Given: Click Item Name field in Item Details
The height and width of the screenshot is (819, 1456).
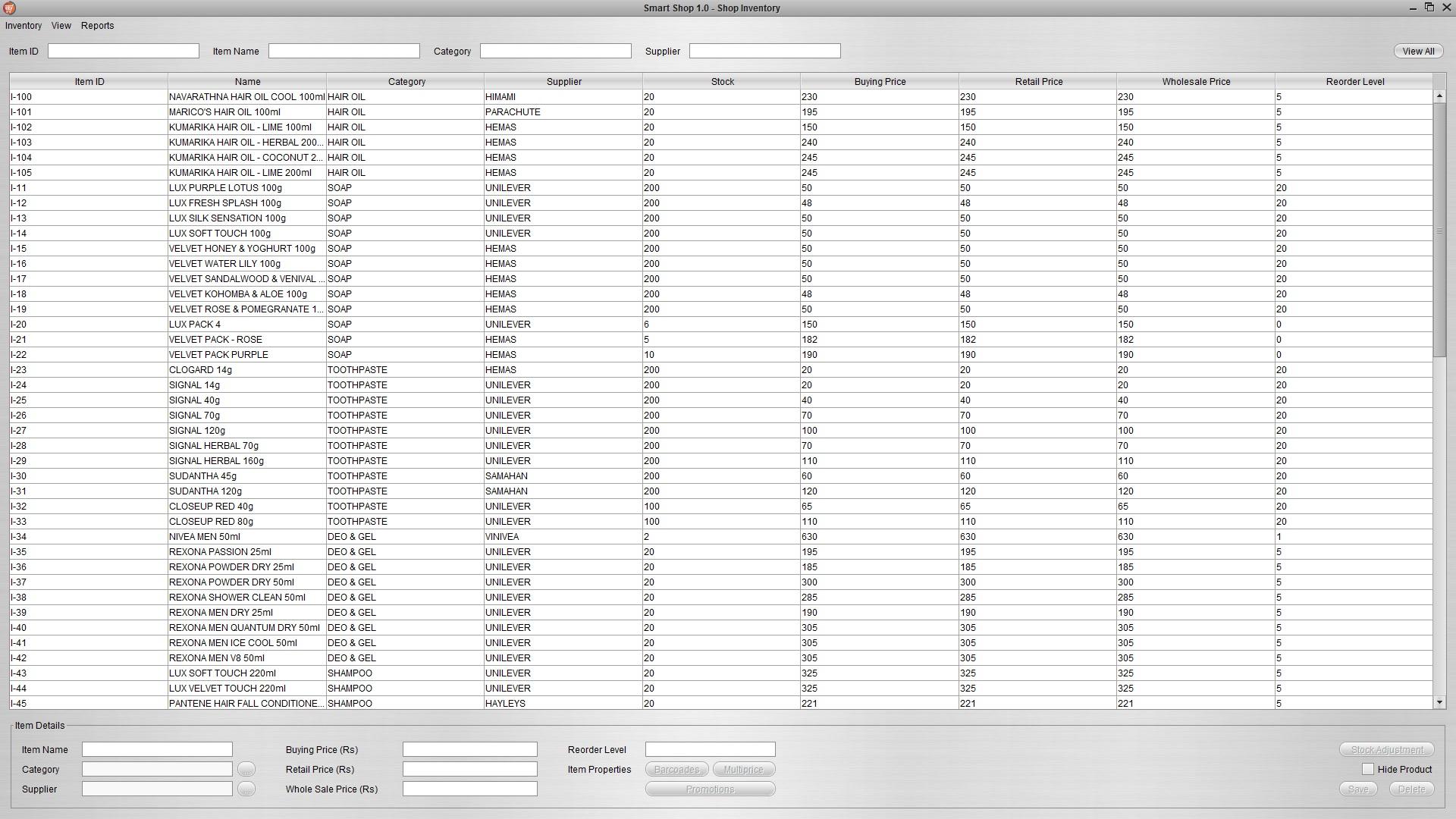Looking at the screenshot, I should 157,749.
